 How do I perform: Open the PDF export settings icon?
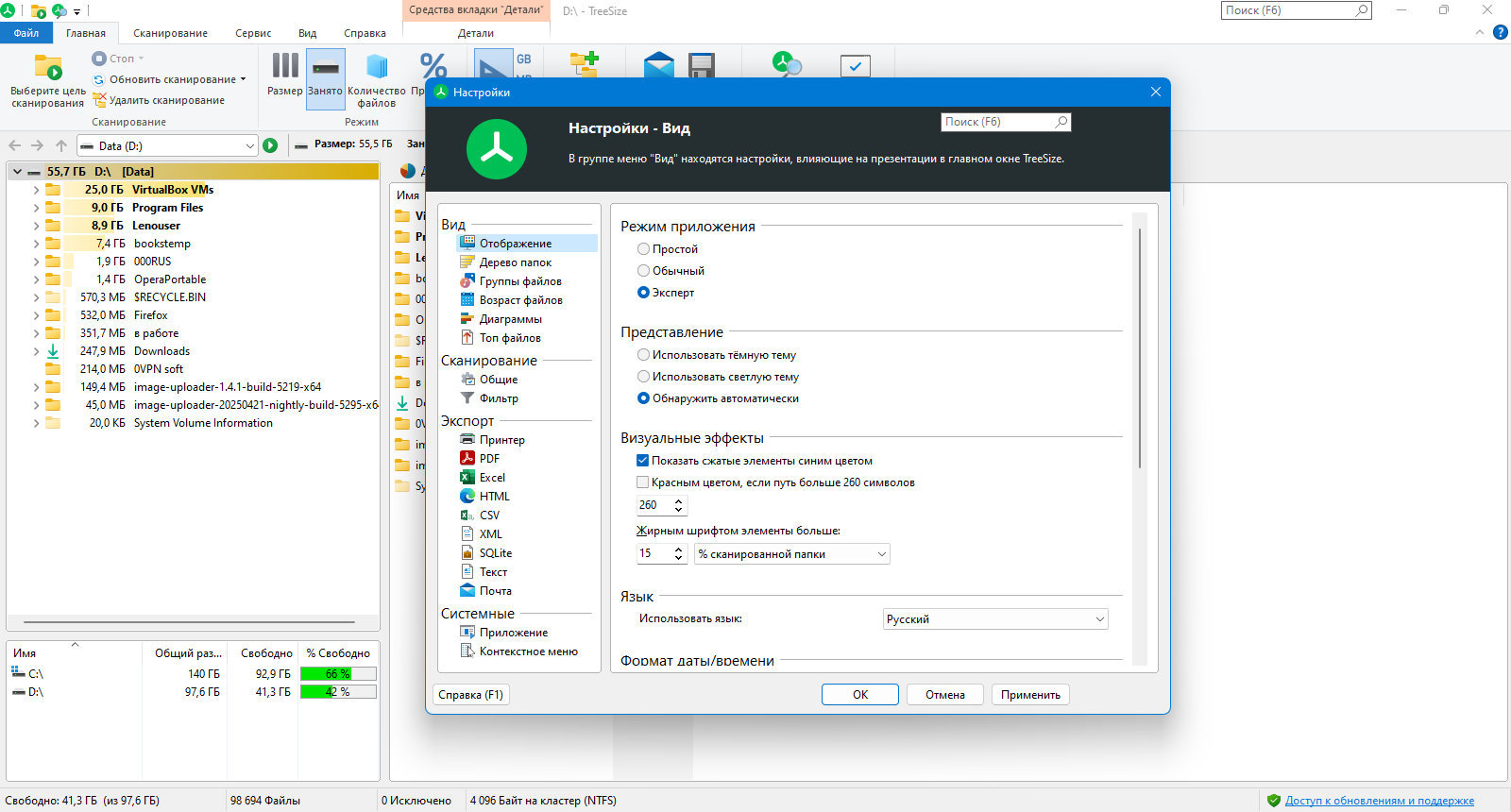(467, 458)
